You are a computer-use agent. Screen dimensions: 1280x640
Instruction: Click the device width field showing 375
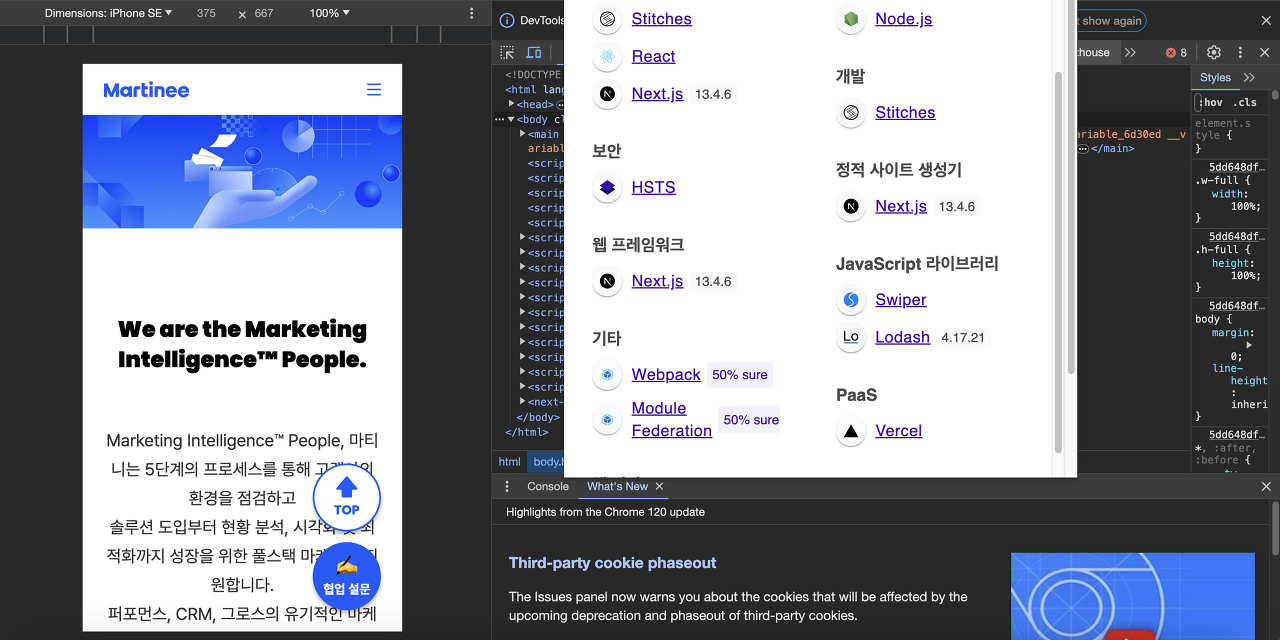(x=206, y=13)
